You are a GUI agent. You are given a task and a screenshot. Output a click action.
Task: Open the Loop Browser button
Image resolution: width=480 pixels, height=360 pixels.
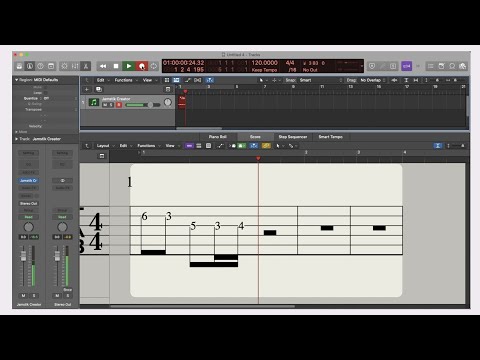[452, 66]
